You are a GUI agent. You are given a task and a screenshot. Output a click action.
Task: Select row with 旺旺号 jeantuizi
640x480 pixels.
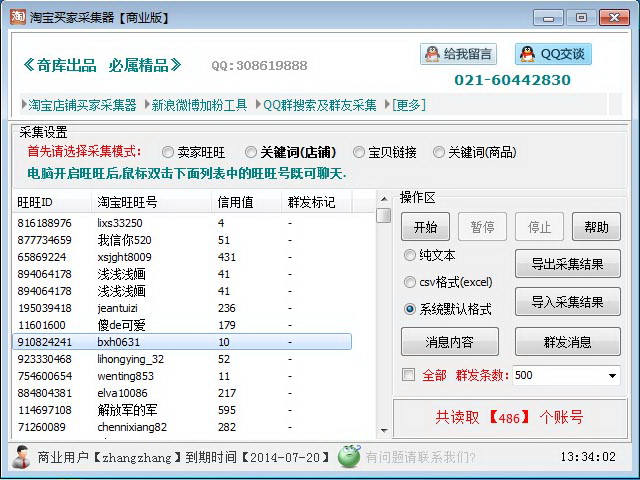182,308
